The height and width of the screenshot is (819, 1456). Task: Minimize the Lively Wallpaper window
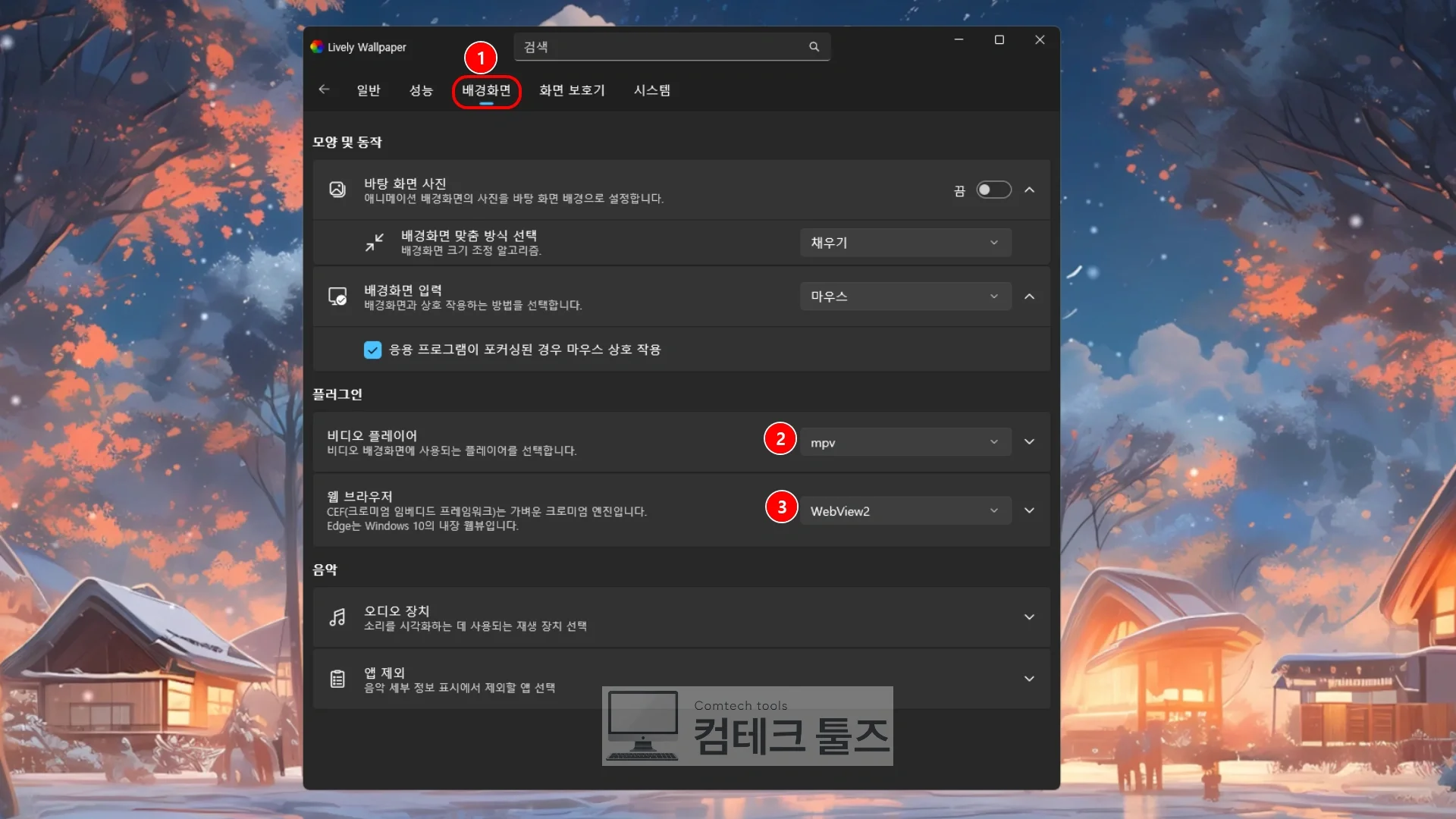pyautogui.click(x=959, y=39)
